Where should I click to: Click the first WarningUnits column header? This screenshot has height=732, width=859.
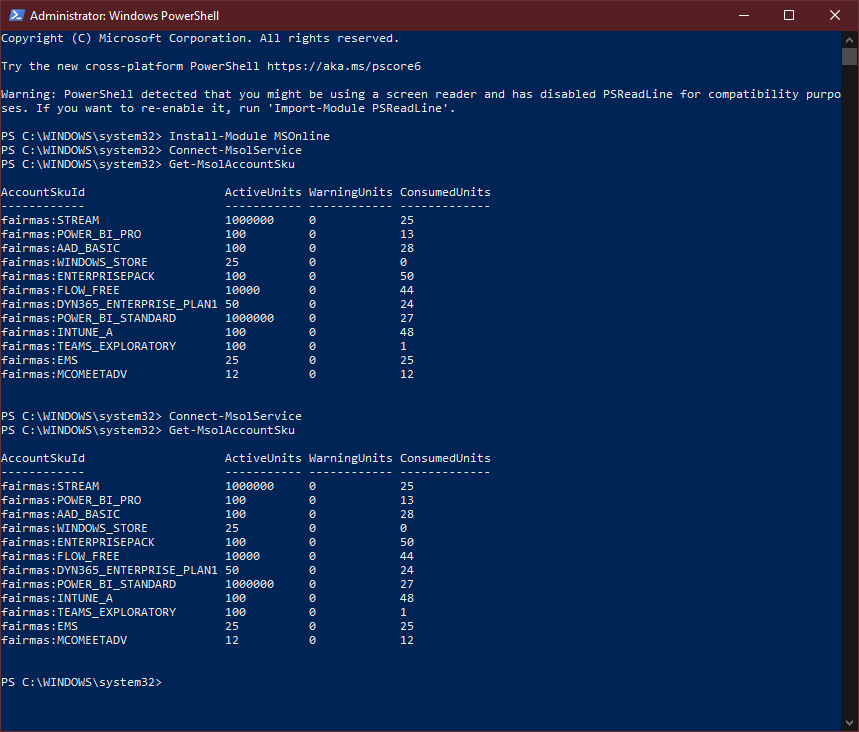point(351,192)
